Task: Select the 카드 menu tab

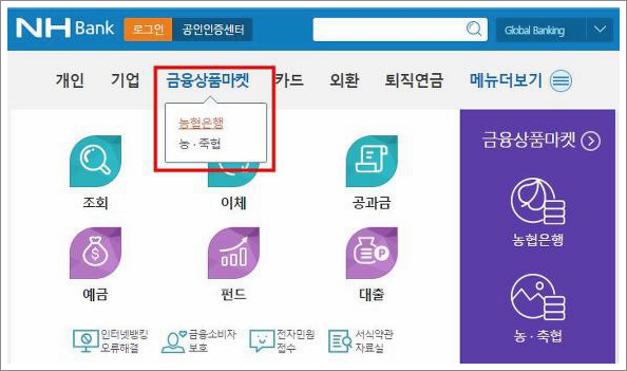Action: pyautogui.click(x=290, y=80)
